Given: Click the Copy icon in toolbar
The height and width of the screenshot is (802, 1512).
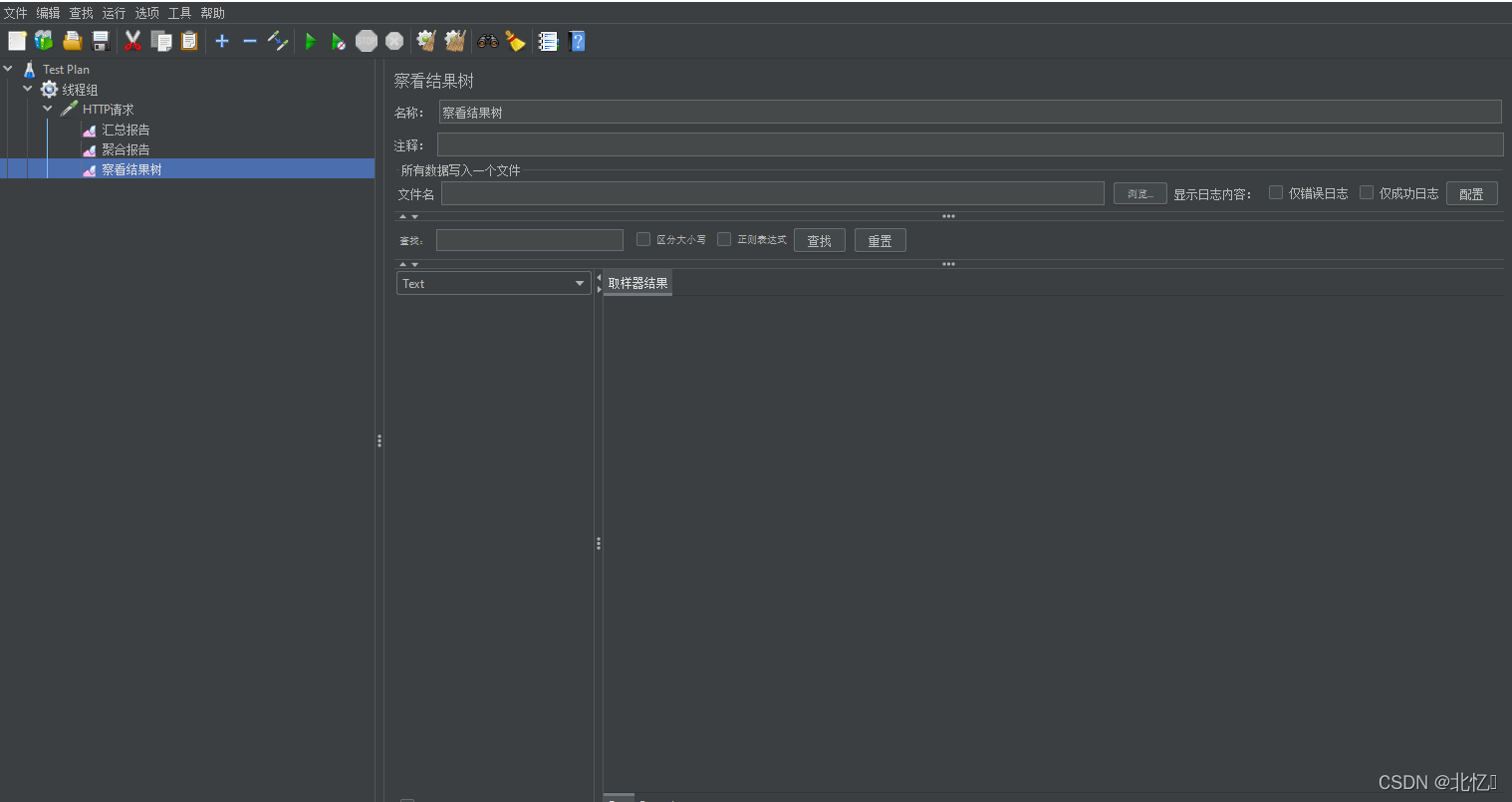Looking at the screenshot, I should click(x=160, y=41).
